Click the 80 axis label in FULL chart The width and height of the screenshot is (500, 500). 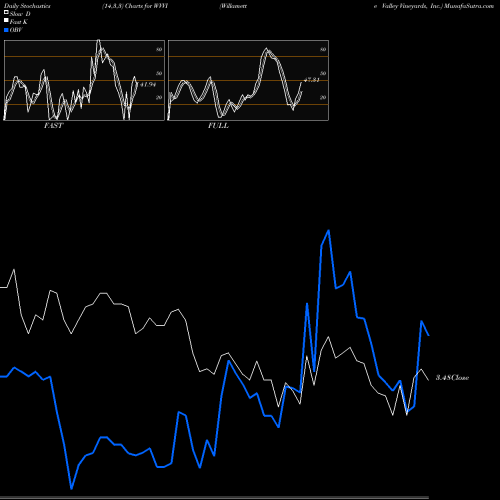tap(323, 49)
